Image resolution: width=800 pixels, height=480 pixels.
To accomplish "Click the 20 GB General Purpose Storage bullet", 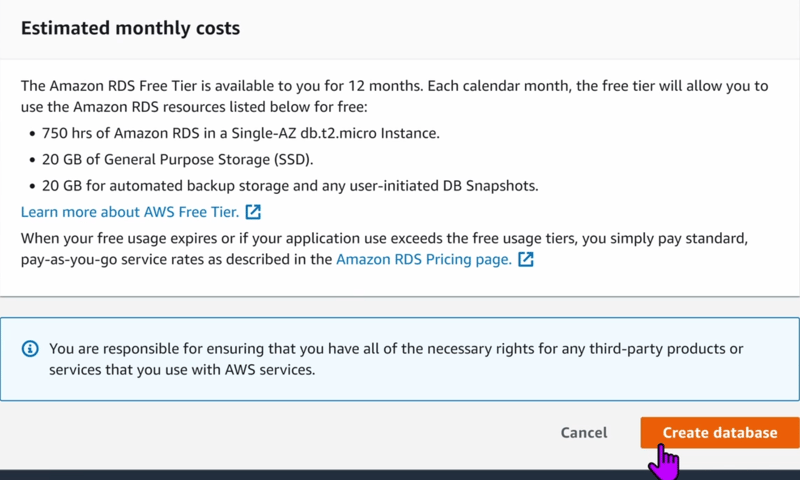I will pos(178,160).
